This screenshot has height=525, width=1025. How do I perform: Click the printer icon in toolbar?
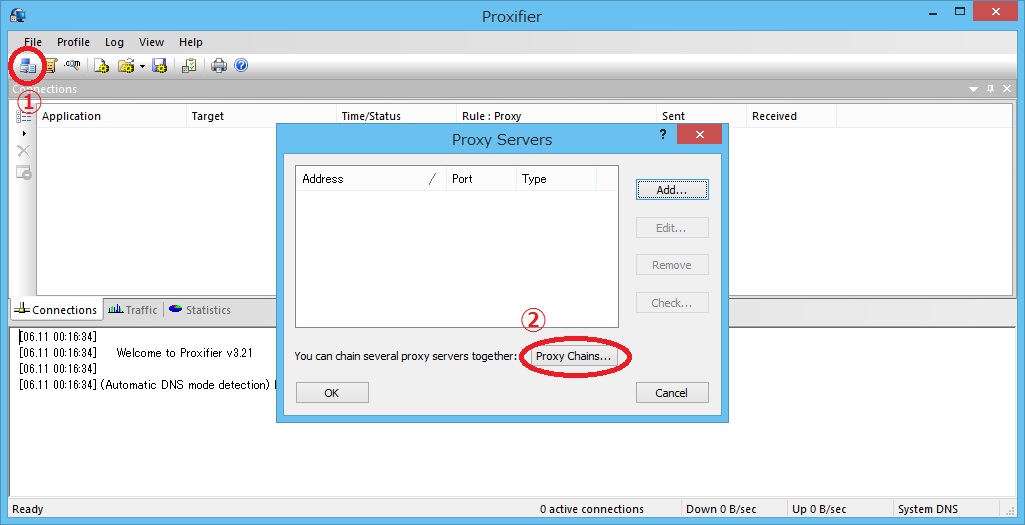(219, 65)
